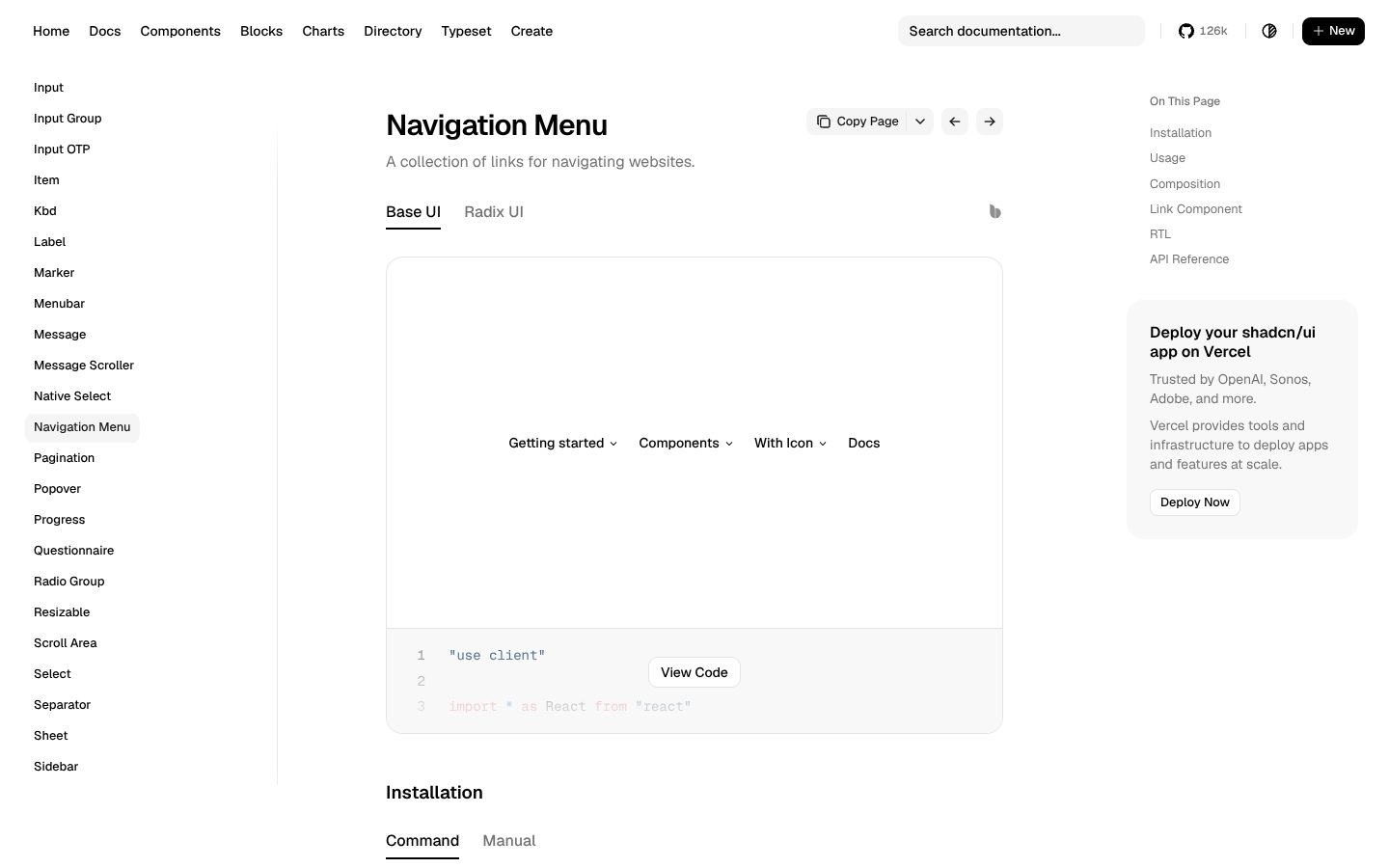The height and width of the screenshot is (868, 1389).
Task: Jump to RTL in On This Page
Action: click(x=1160, y=234)
